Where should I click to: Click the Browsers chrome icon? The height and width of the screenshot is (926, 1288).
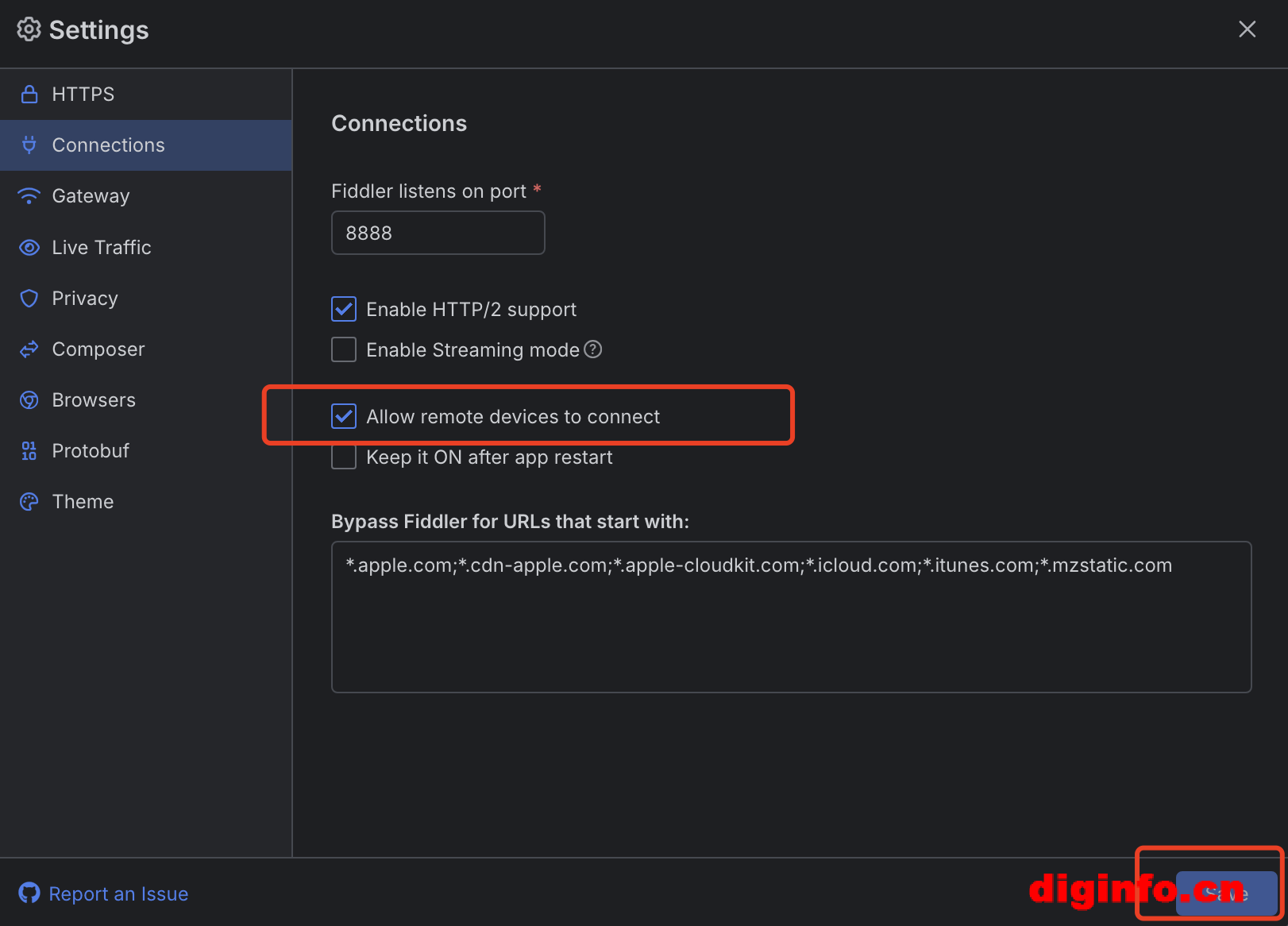29,400
